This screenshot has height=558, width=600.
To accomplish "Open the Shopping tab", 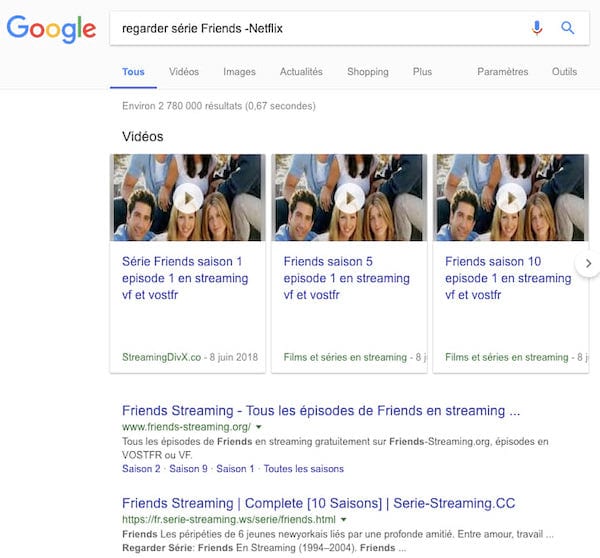I will pyautogui.click(x=368, y=72).
